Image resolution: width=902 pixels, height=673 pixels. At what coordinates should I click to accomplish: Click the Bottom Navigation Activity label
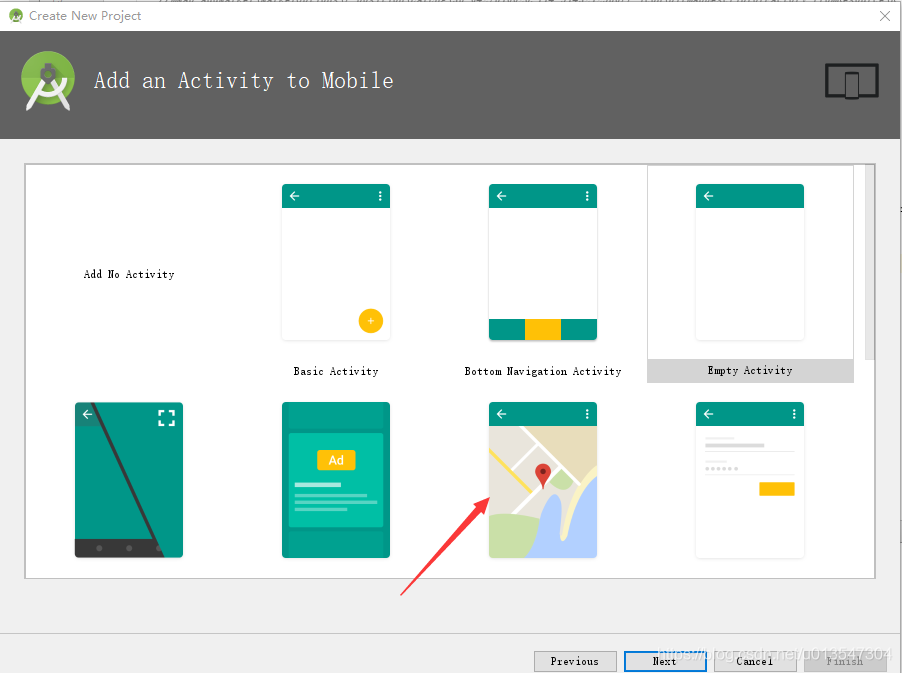542,372
